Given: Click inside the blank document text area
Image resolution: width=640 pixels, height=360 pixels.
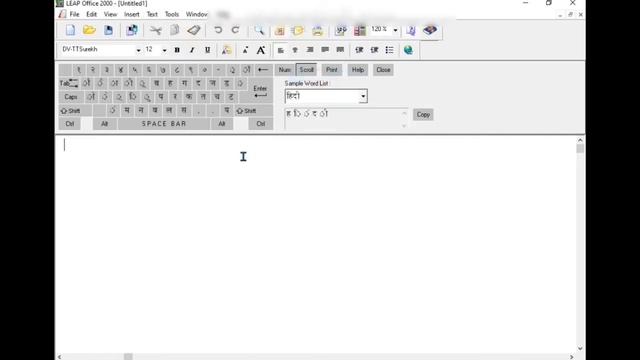Looking at the screenshot, I should pyautogui.click(x=316, y=245).
